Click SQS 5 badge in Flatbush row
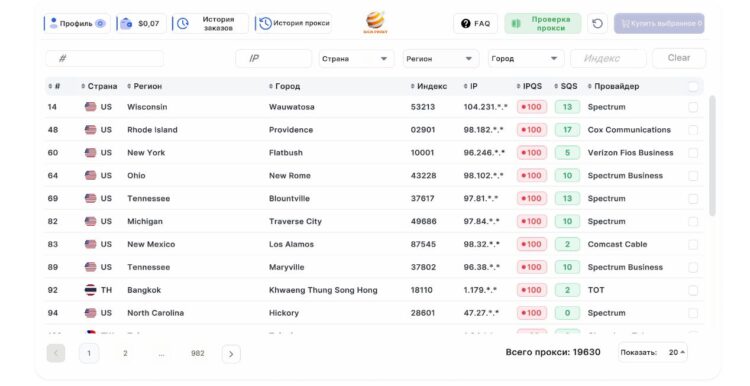Screen dimensions: 750x386 coord(567,153)
